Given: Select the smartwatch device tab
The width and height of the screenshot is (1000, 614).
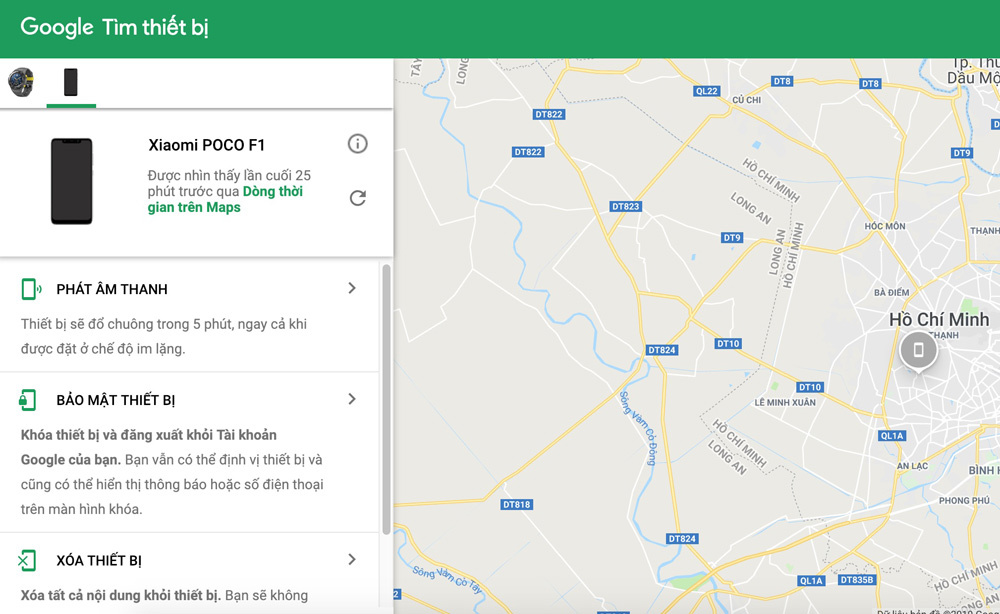Looking at the screenshot, I should [21, 82].
